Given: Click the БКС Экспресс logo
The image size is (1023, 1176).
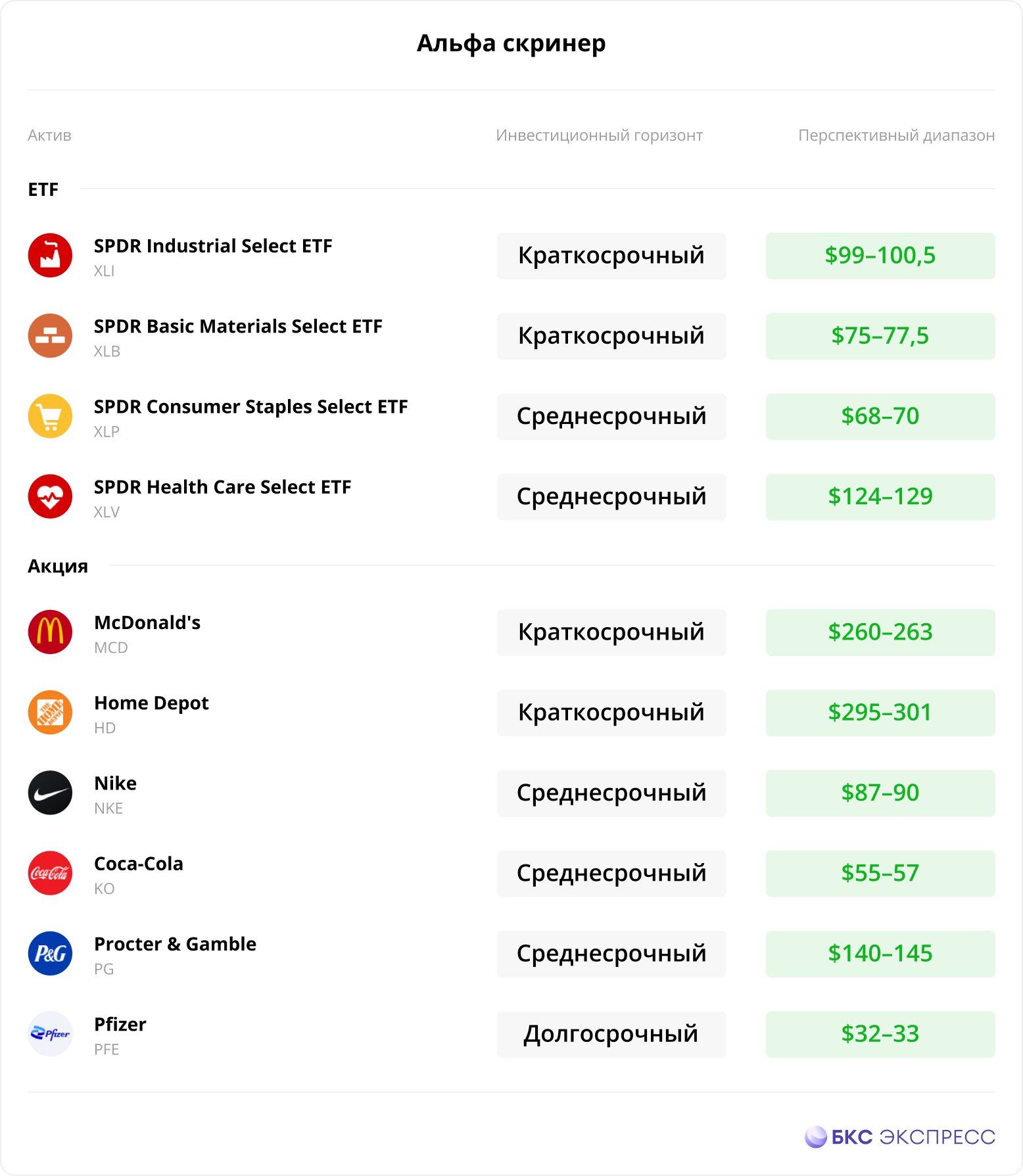Looking at the screenshot, I should 900,1137.
